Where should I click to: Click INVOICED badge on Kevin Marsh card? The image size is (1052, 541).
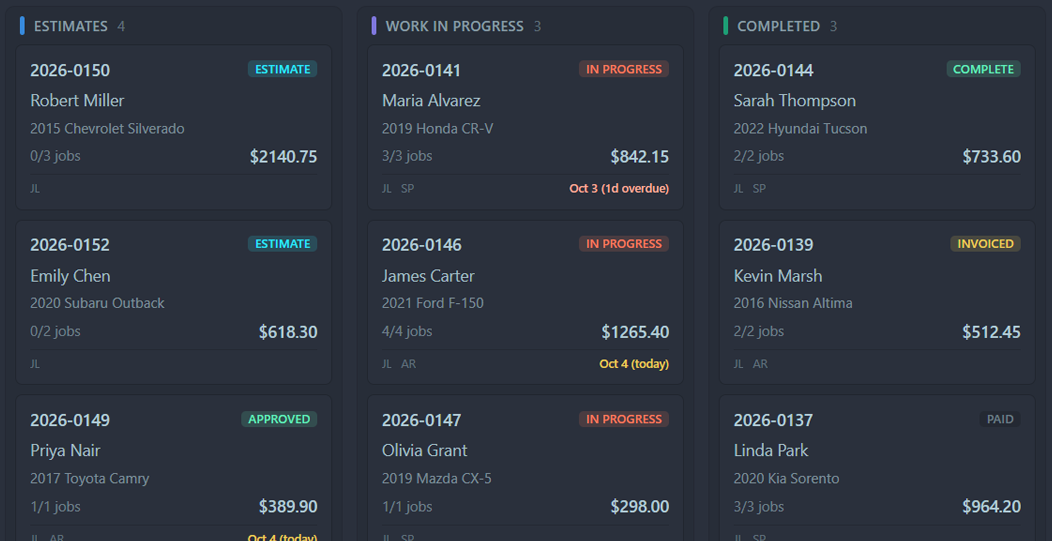point(986,244)
